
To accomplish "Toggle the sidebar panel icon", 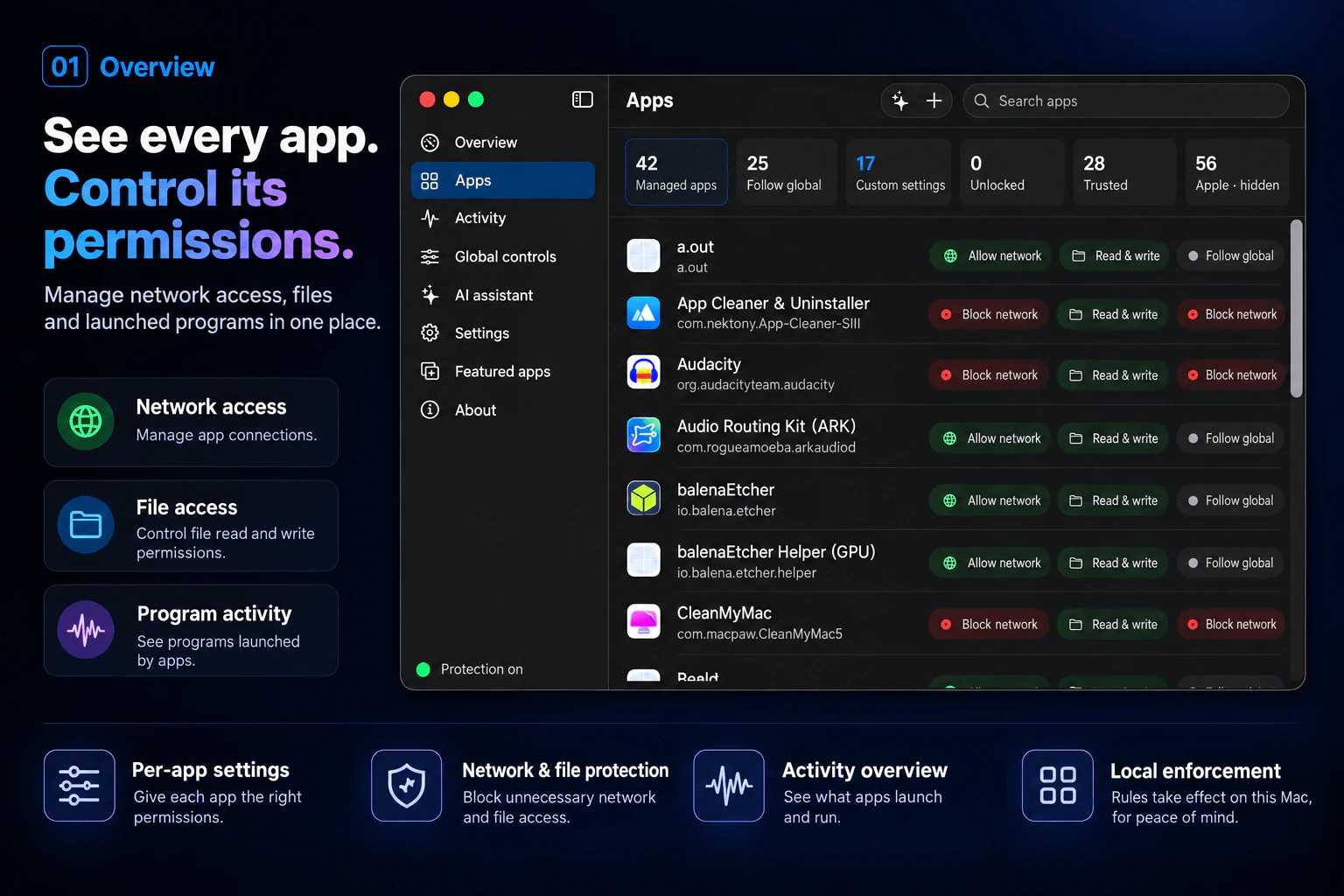I will click(x=583, y=100).
